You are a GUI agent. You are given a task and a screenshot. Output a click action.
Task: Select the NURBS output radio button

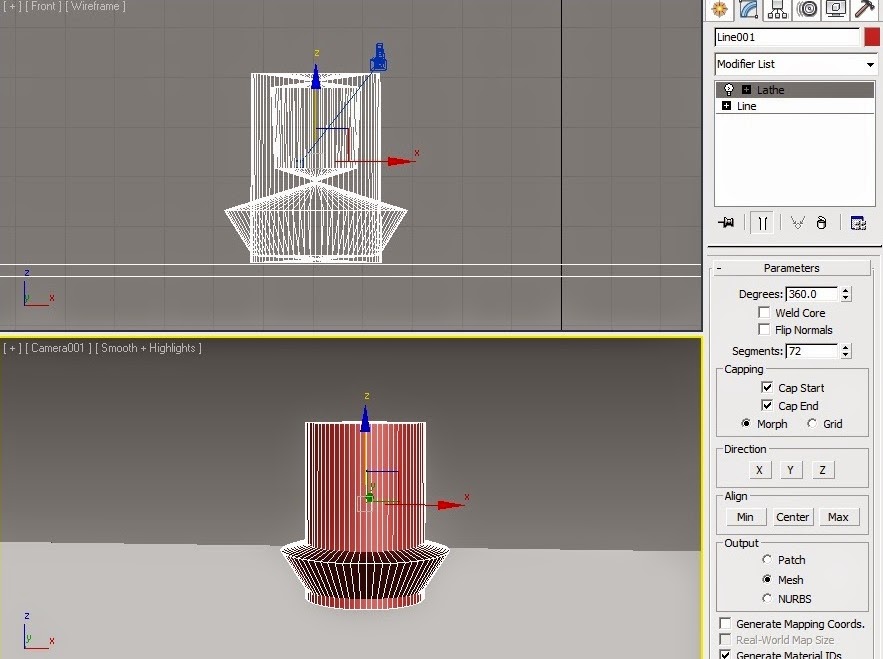point(769,598)
